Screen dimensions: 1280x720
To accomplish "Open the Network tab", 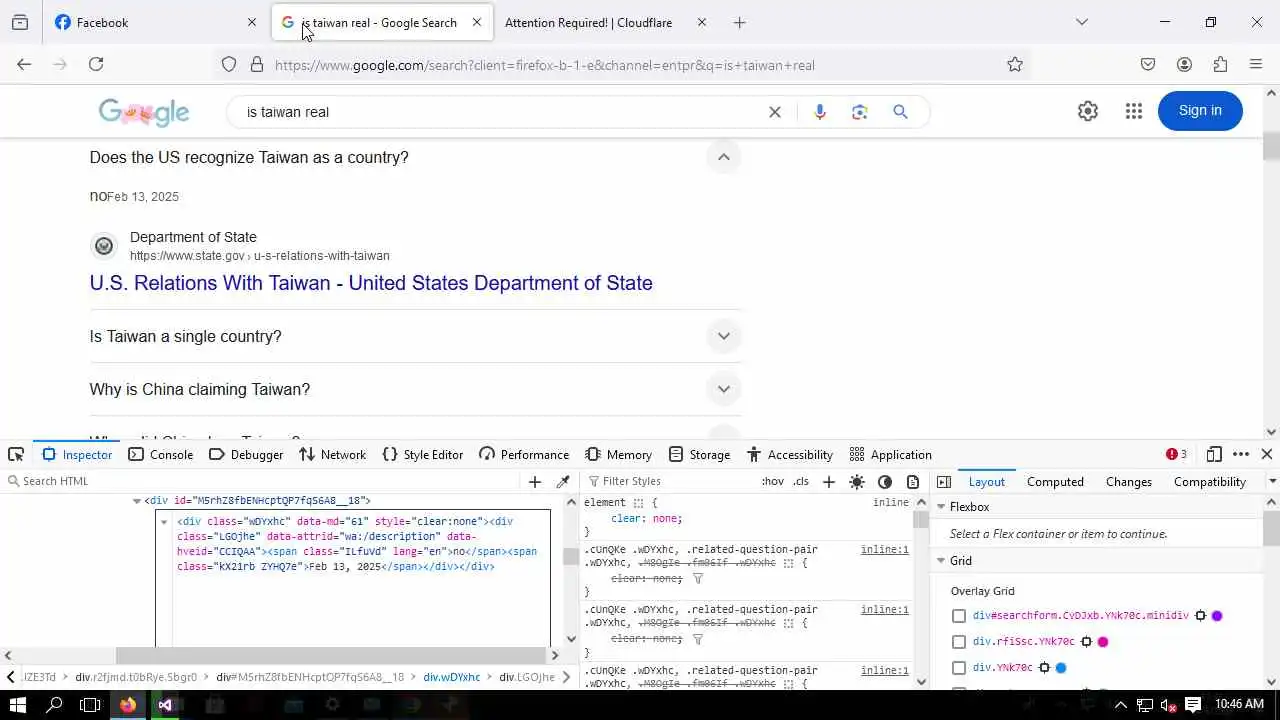I will tap(333, 455).
